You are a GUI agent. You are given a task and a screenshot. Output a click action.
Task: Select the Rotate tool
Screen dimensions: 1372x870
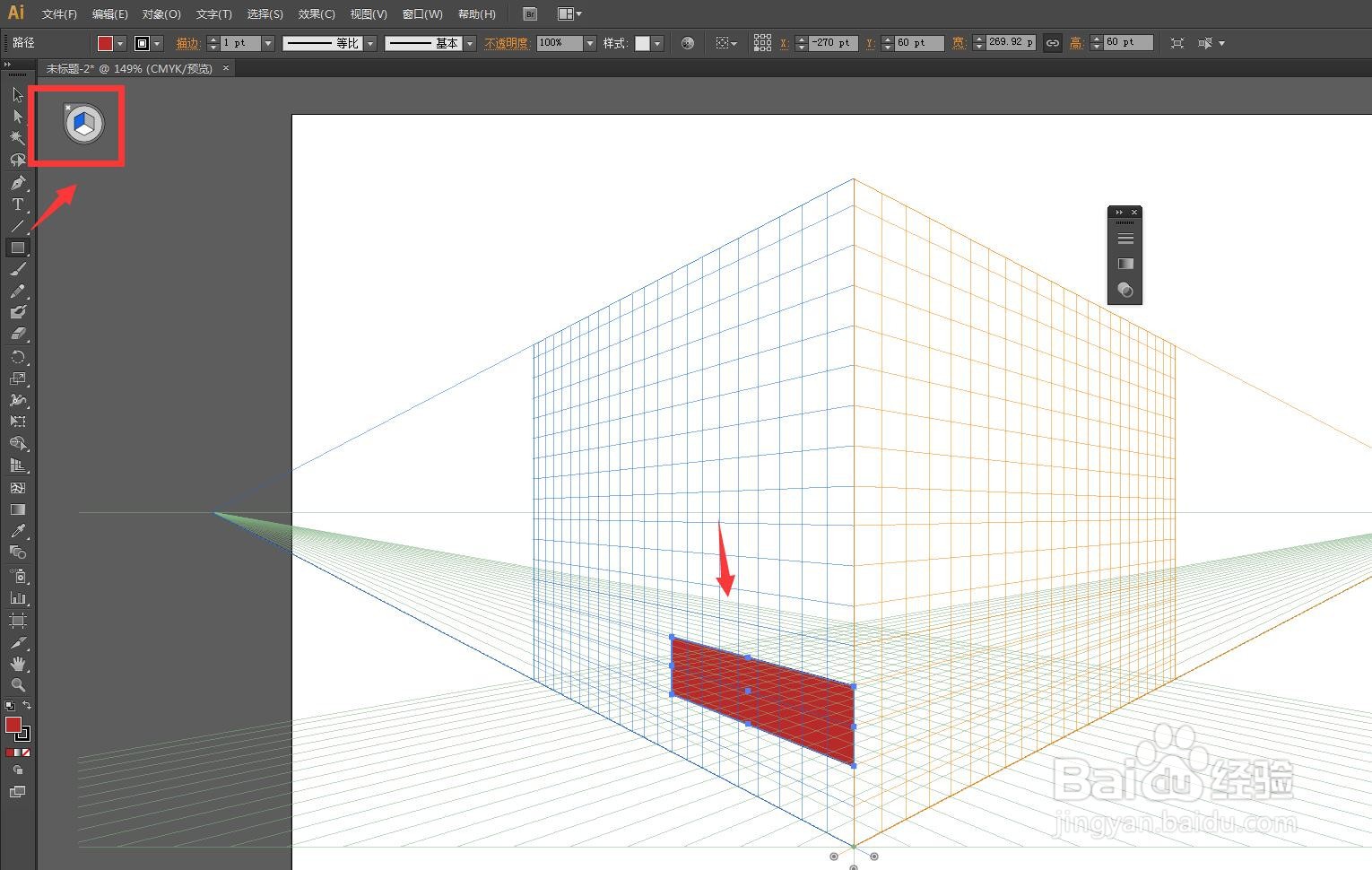coord(17,357)
